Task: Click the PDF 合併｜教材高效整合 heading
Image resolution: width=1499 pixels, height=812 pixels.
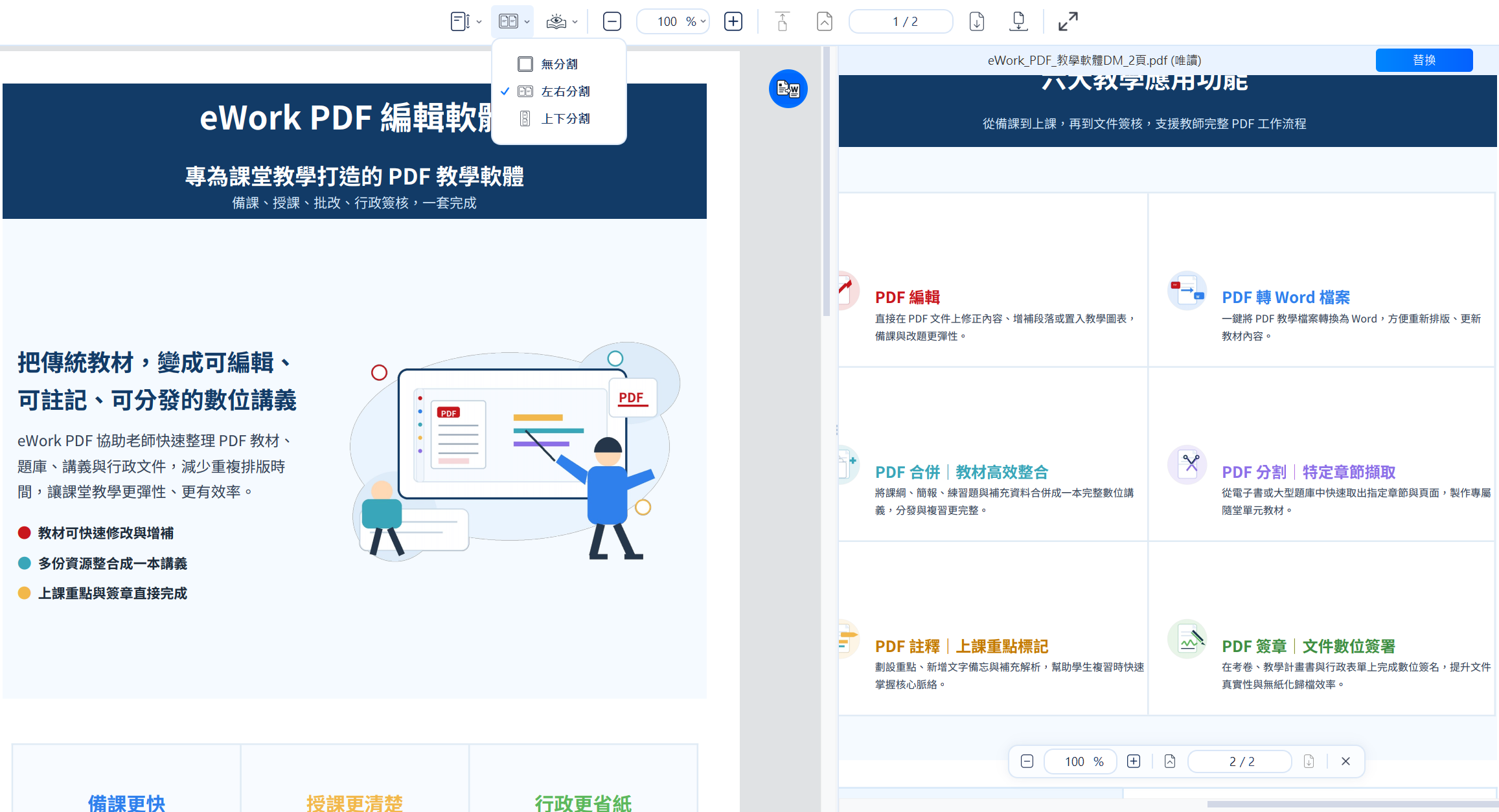Action: pos(961,472)
